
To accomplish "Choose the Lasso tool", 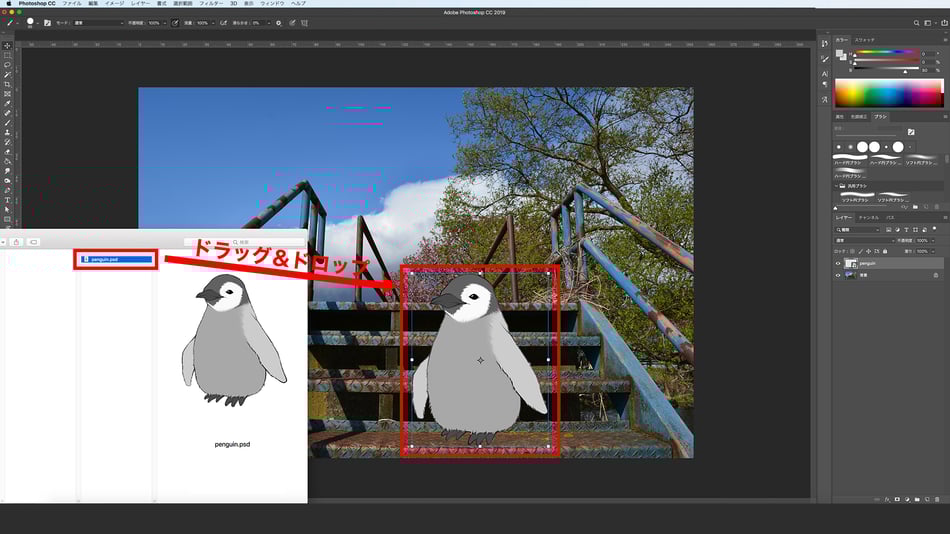I will [x=7, y=65].
